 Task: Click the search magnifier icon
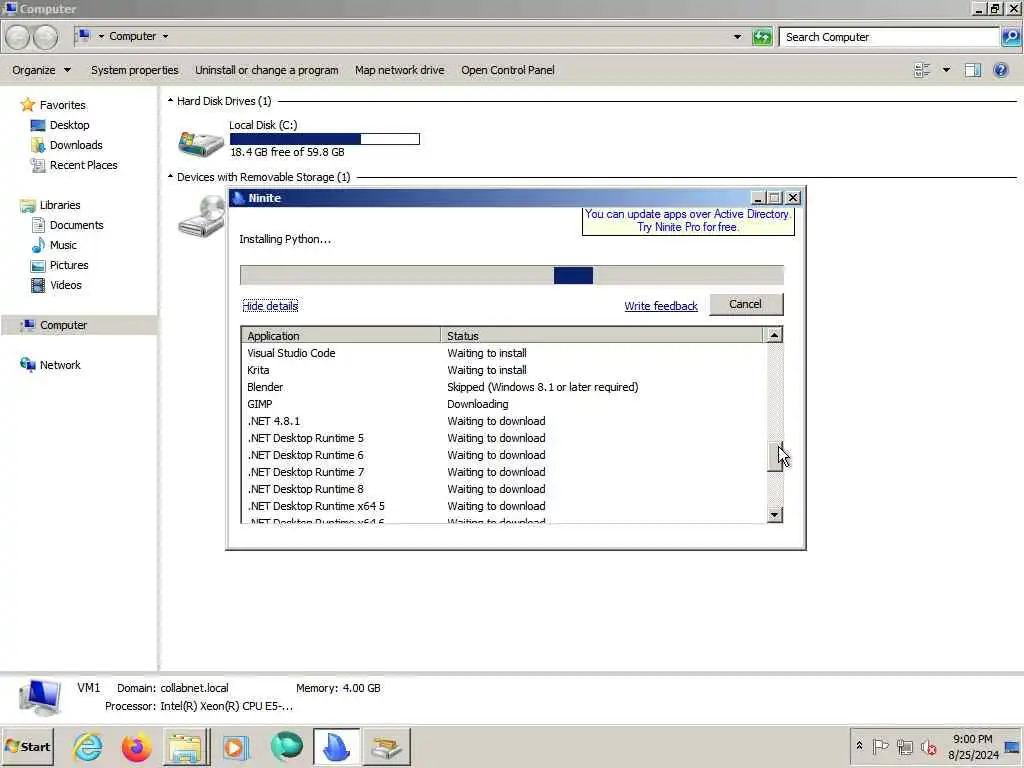tap(1010, 37)
